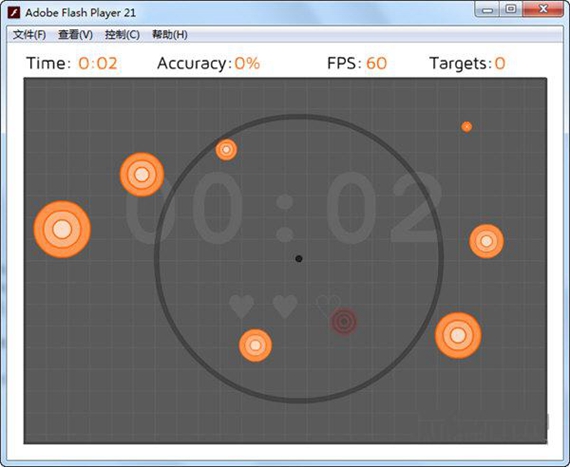Hit the orange target at bottom center
The width and height of the screenshot is (570, 467).
click(255, 345)
